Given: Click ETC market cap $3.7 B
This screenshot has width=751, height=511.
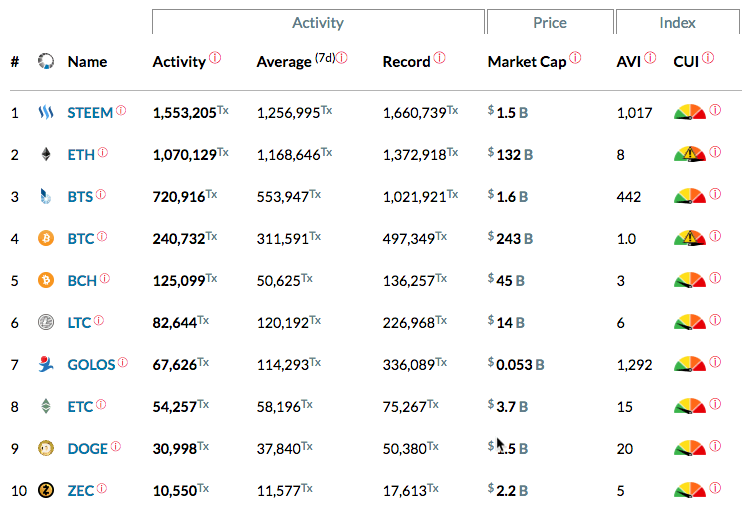Looking at the screenshot, I should click(x=508, y=407).
